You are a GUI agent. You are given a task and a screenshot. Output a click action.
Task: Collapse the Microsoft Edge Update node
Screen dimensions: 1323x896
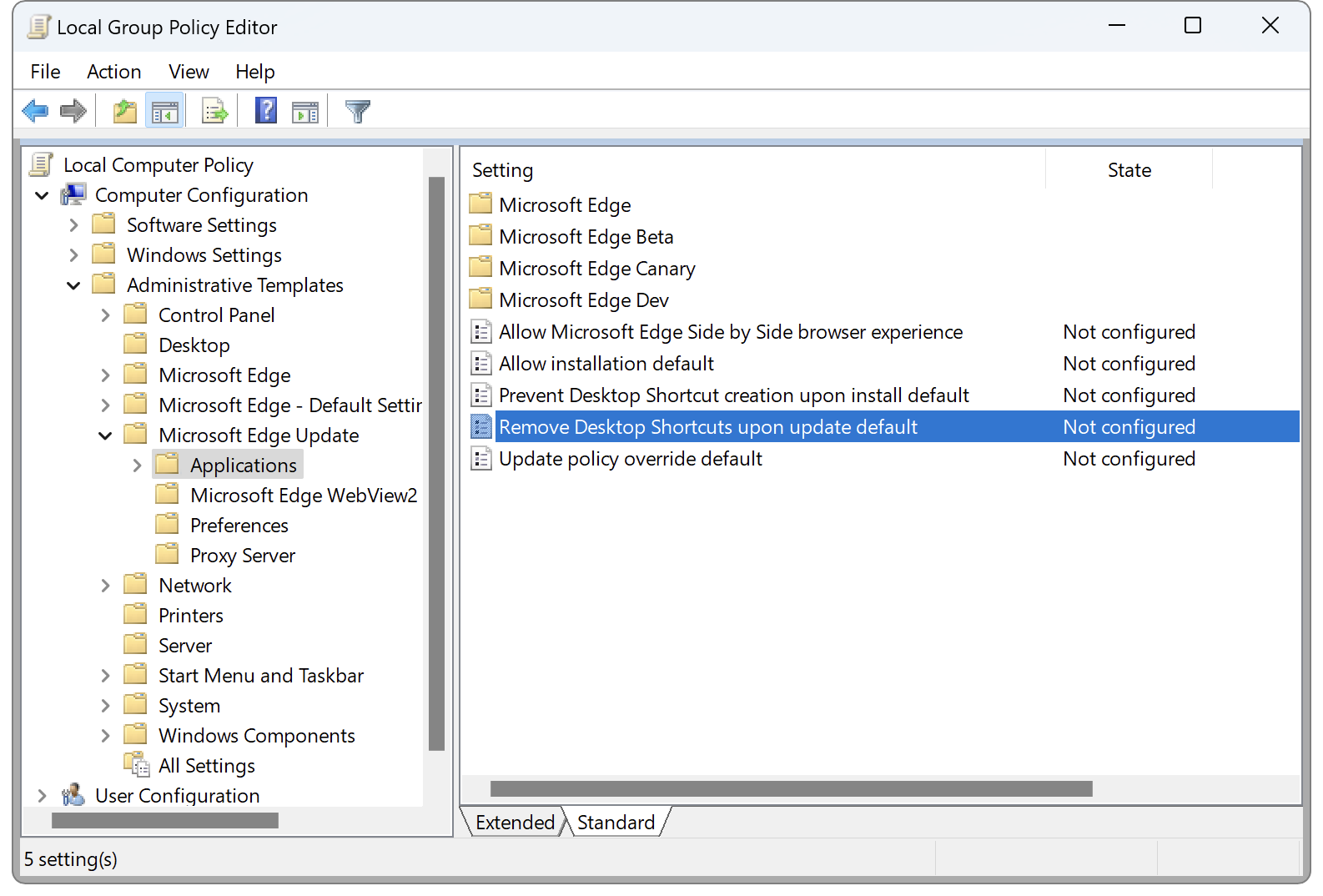pyautogui.click(x=105, y=435)
